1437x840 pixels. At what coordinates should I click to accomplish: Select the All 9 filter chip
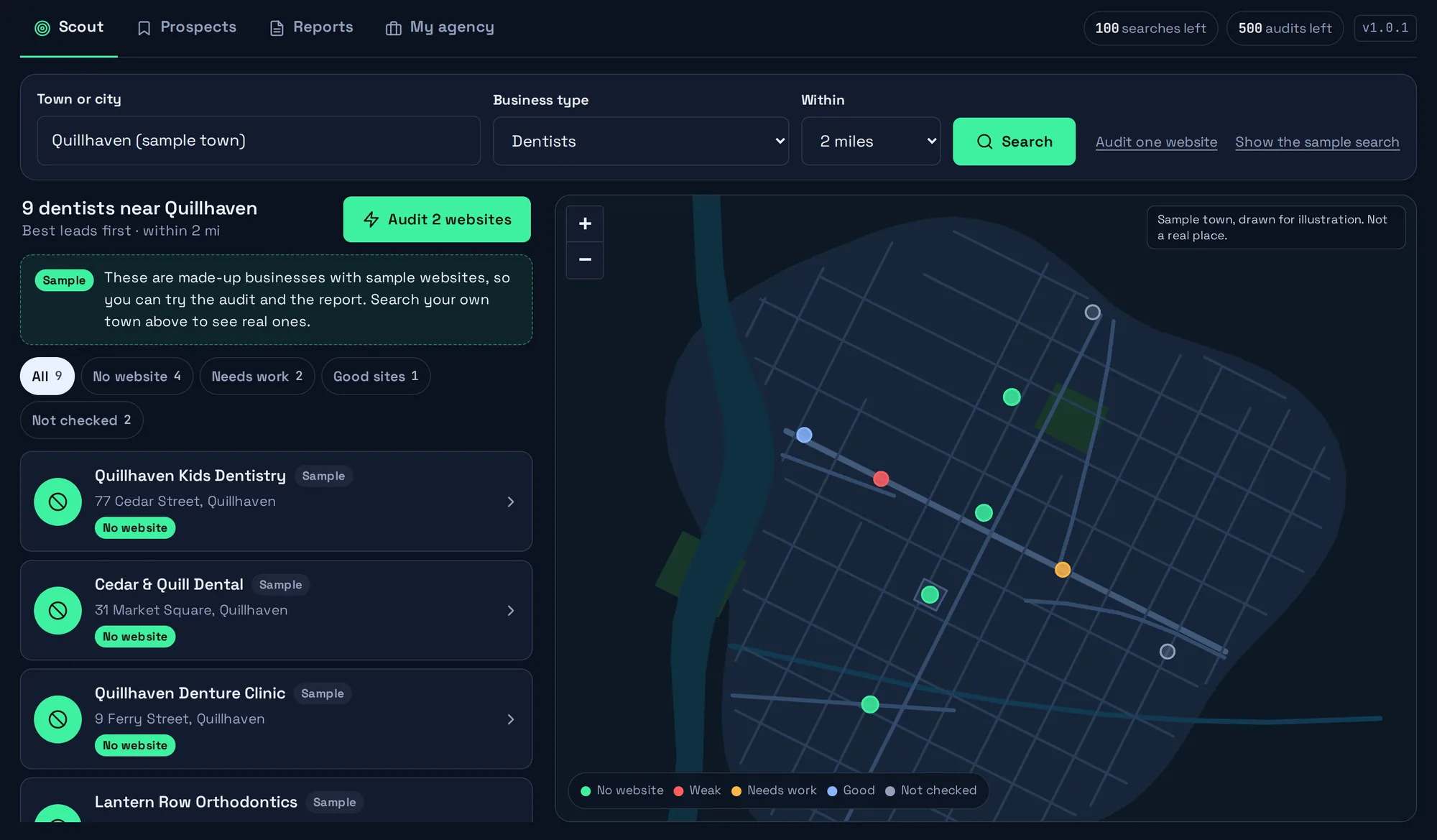(x=47, y=376)
